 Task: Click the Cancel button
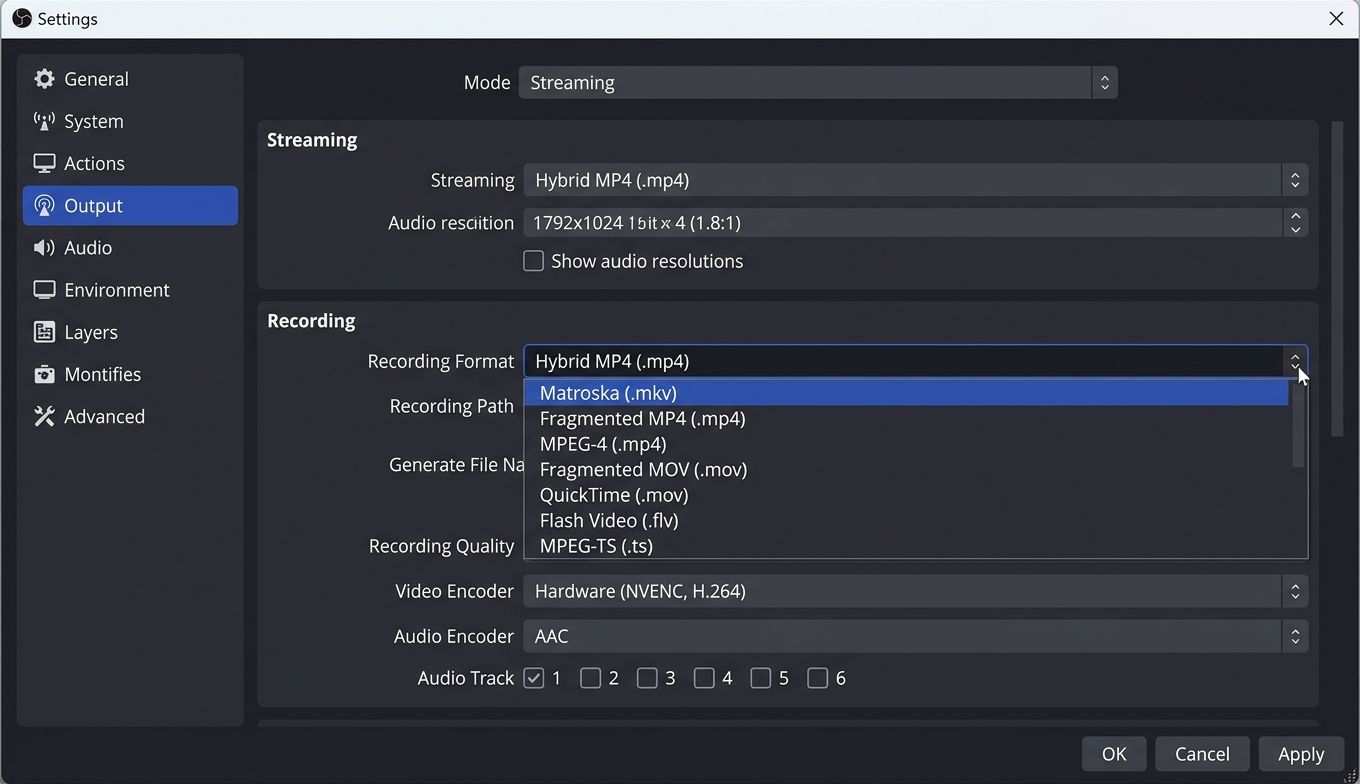click(1202, 754)
